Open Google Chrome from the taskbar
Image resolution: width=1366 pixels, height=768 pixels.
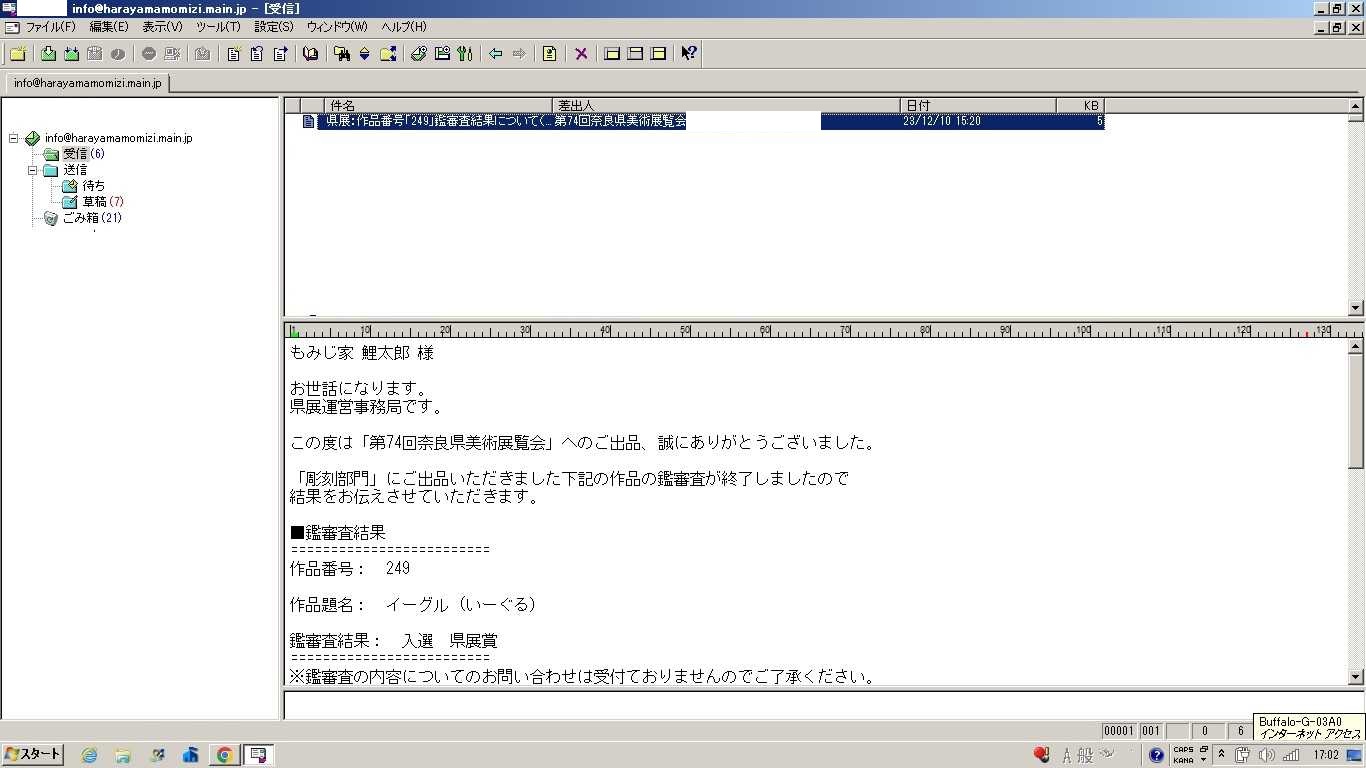tap(225, 755)
